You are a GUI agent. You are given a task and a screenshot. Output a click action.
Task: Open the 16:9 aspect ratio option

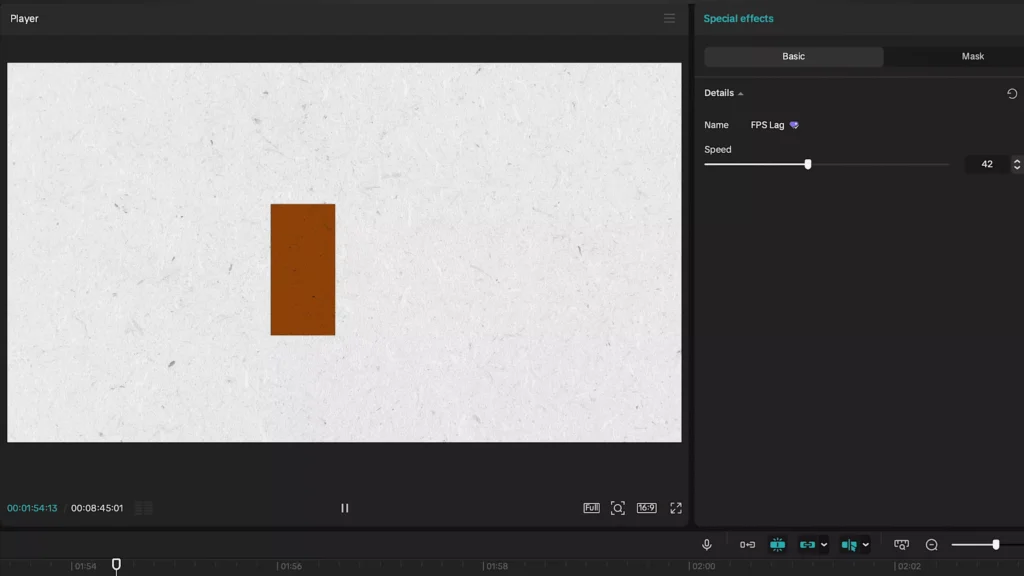pyautogui.click(x=646, y=507)
